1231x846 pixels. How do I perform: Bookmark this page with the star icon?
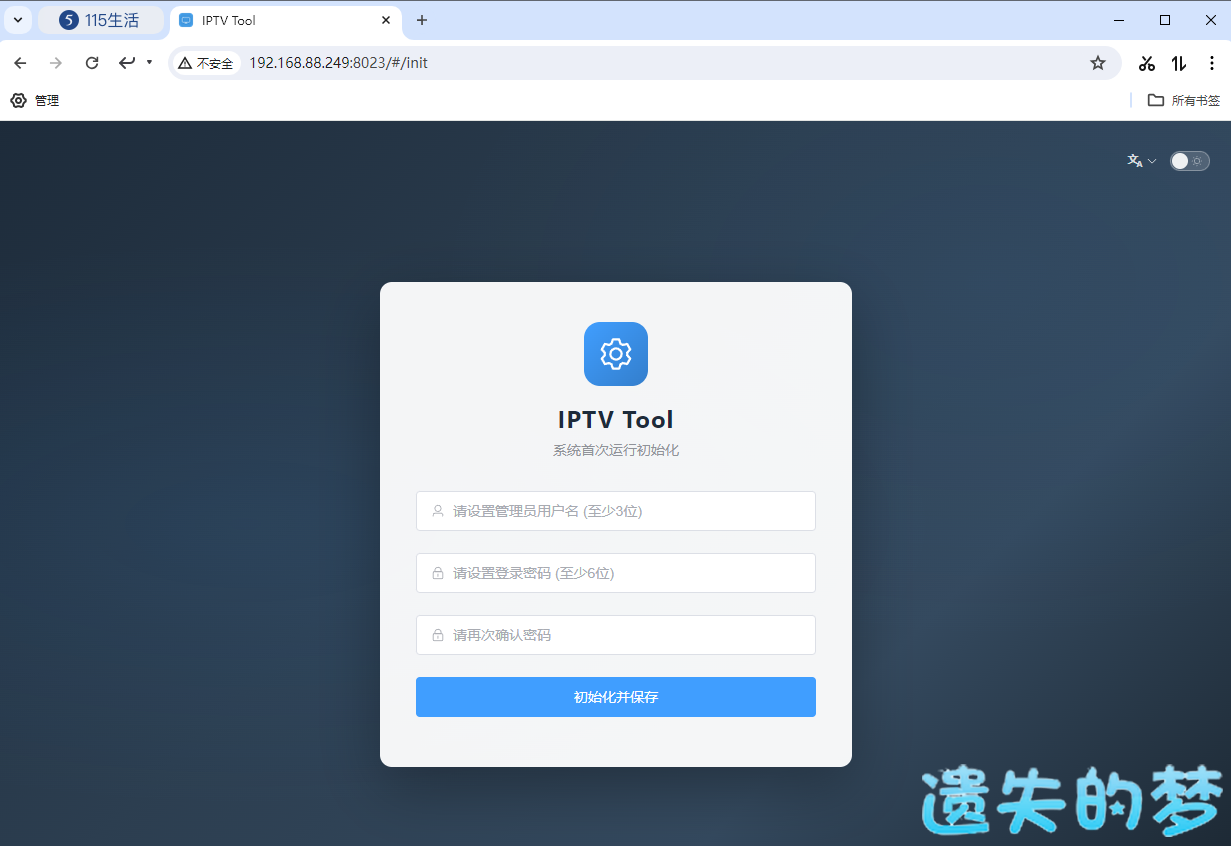point(1098,63)
